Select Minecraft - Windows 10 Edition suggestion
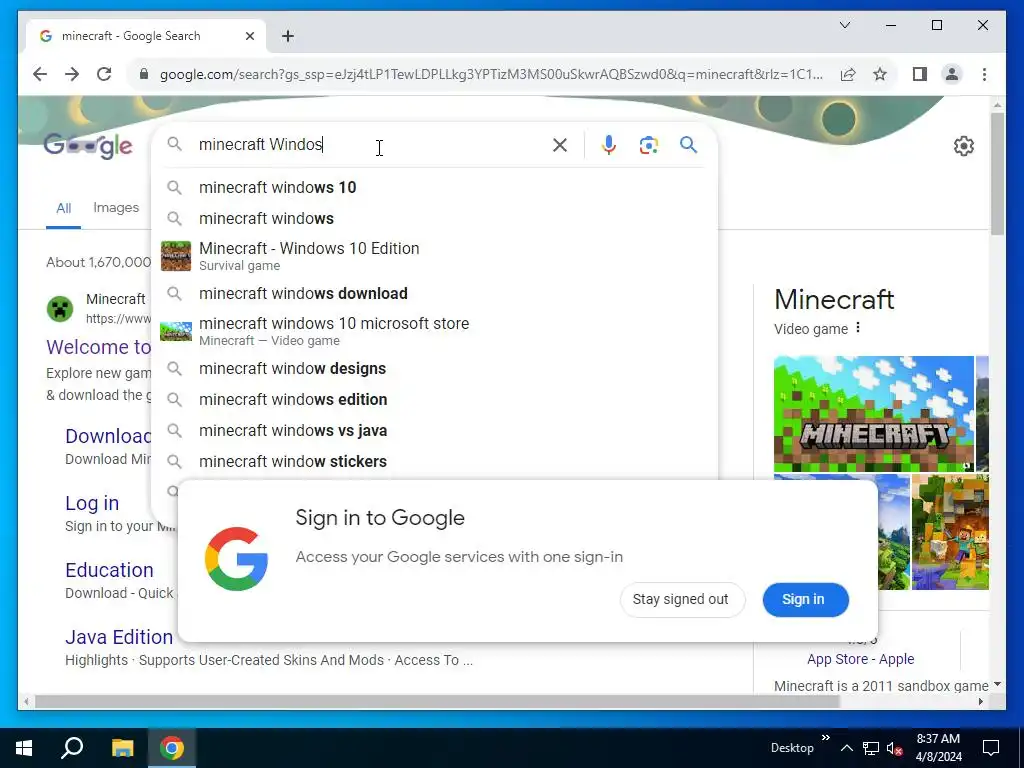Viewport: 1024px width, 768px height. click(434, 256)
